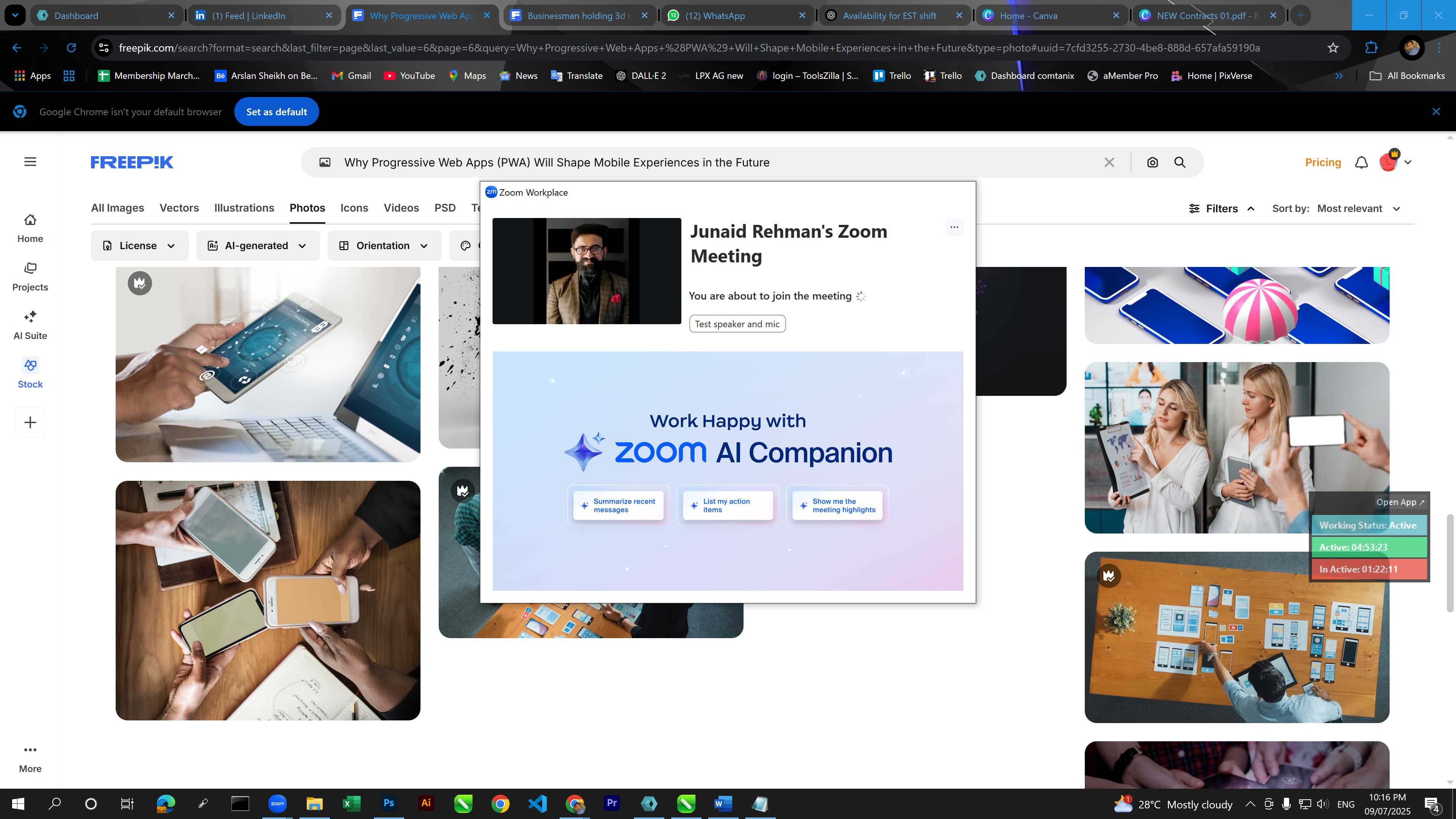Dismiss the default browser notification bar

1436,111
